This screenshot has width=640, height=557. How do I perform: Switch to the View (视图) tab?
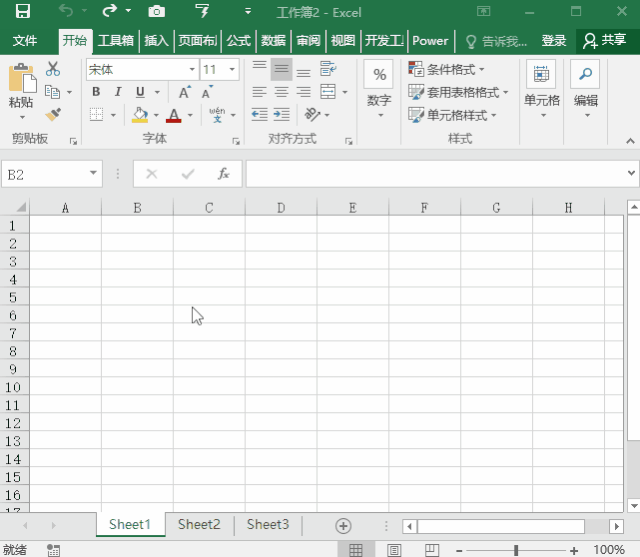(x=343, y=40)
